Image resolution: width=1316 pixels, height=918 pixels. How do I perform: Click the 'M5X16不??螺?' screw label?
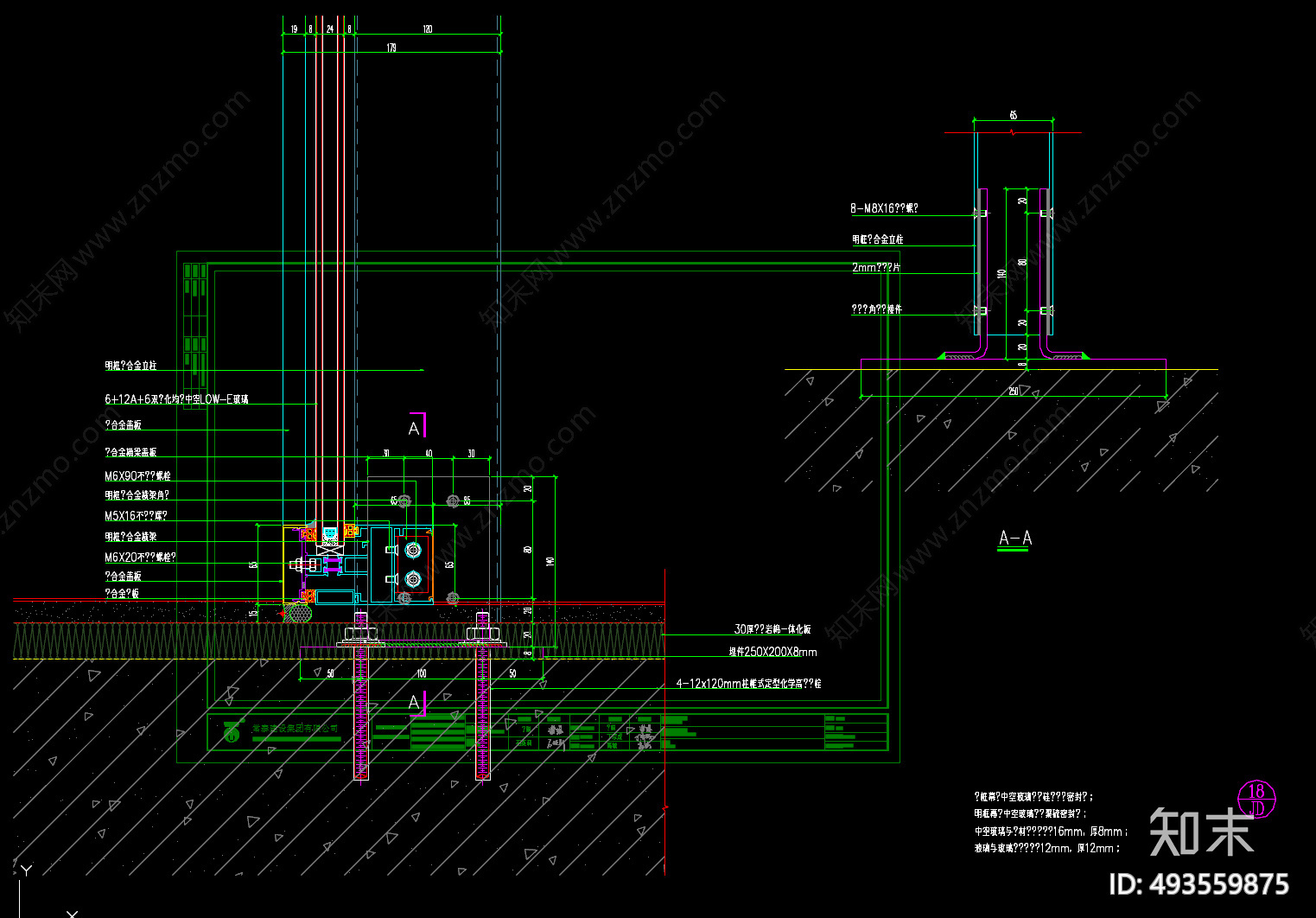point(136,516)
